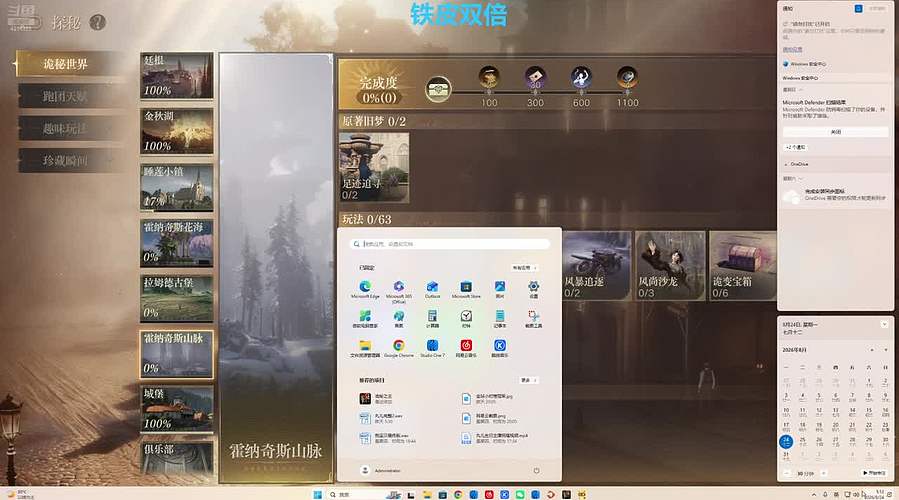
Task: Open the Calculator pinned app
Action: (x=432, y=318)
